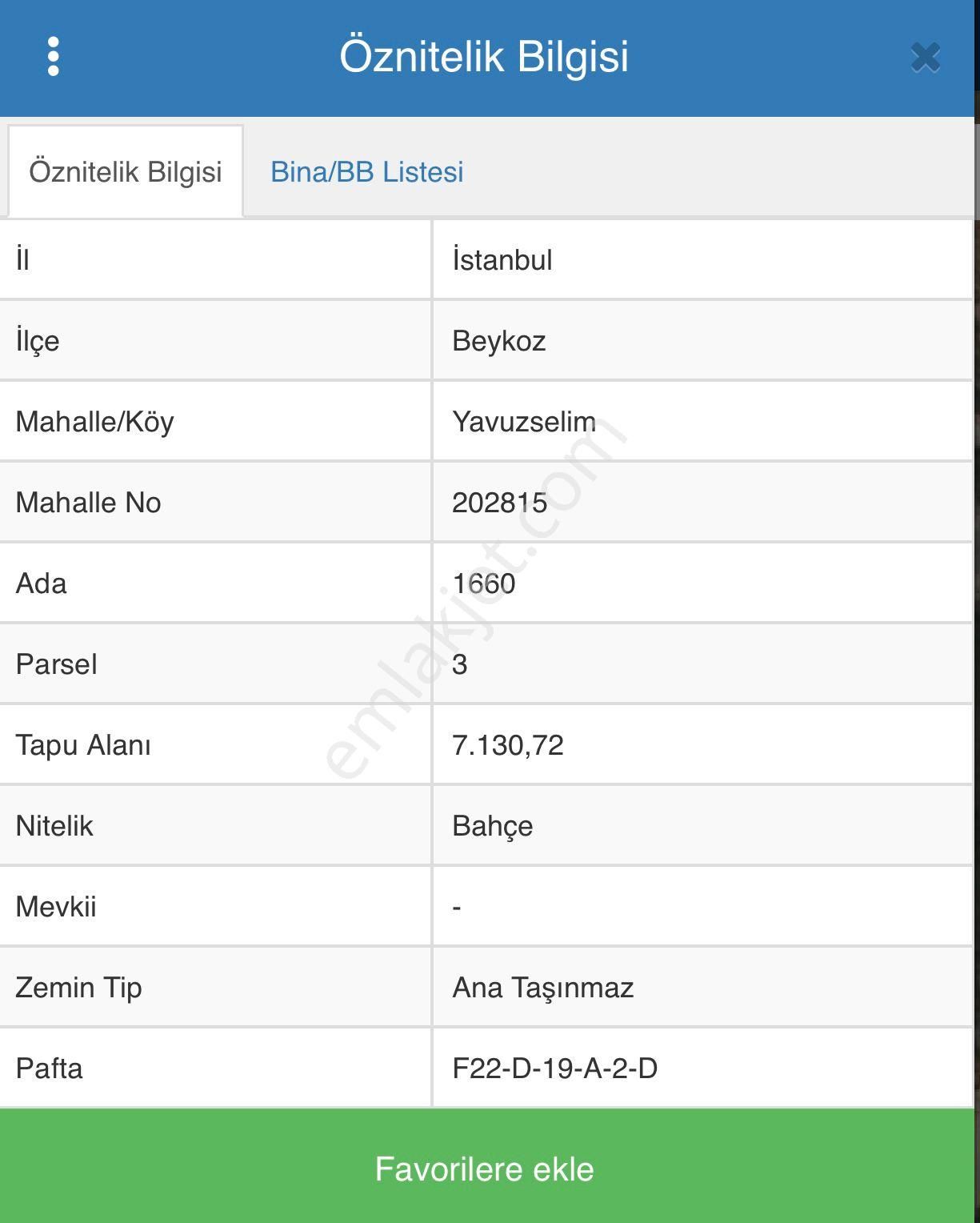Screen dimensions: 980x1223
Task: Select the Öznitelik Bilgisi tab
Action: [x=126, y=172]
